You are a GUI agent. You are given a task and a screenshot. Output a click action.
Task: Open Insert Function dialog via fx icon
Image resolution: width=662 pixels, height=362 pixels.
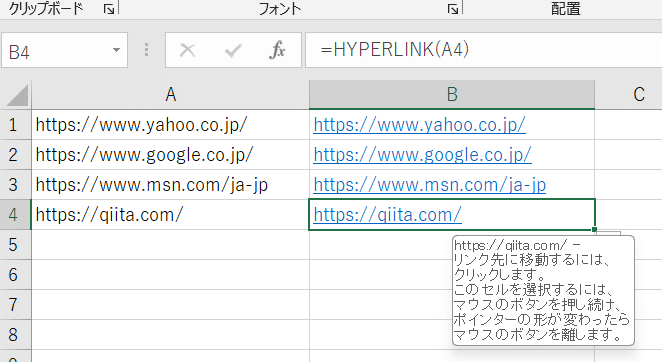point(277,50)
